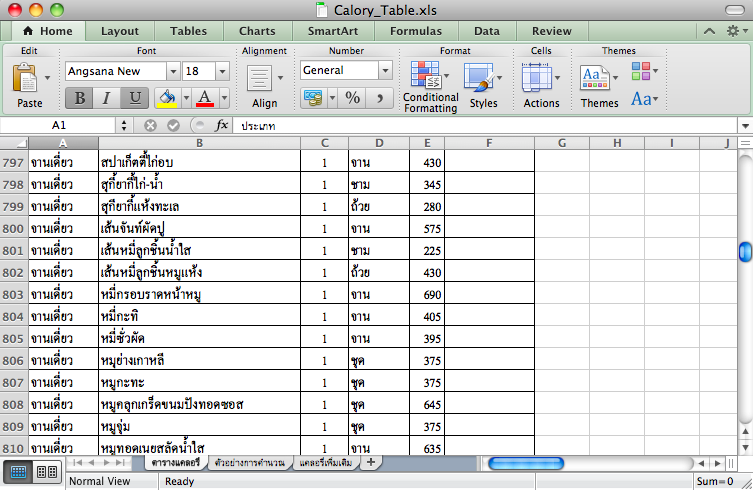This screenshot has width=753, height=490.
Task: Open the cell Styles gallery
Action: 483,86
